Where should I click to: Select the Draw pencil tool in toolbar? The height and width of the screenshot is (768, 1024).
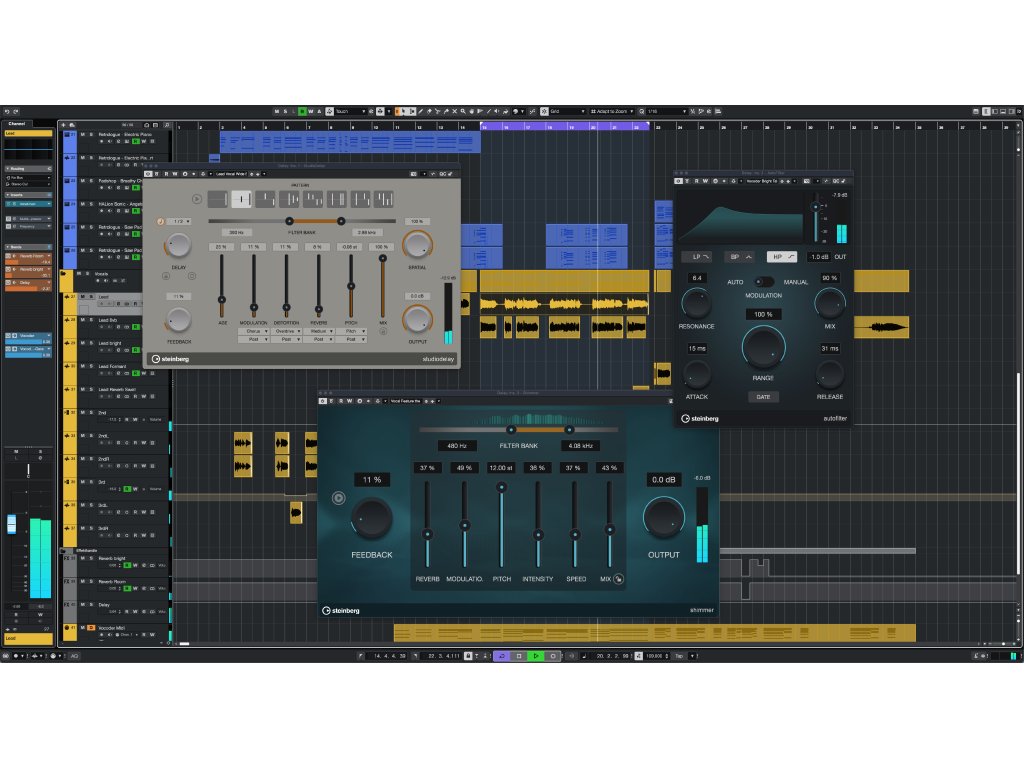[421, 111]
